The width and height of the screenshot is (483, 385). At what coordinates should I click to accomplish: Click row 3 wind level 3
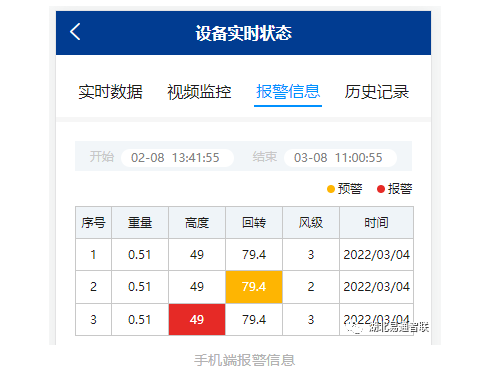[311, 319]
